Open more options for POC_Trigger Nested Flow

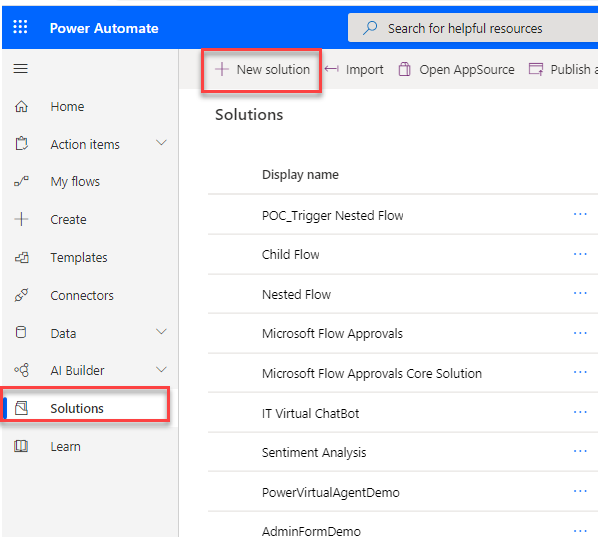(580, 214)
